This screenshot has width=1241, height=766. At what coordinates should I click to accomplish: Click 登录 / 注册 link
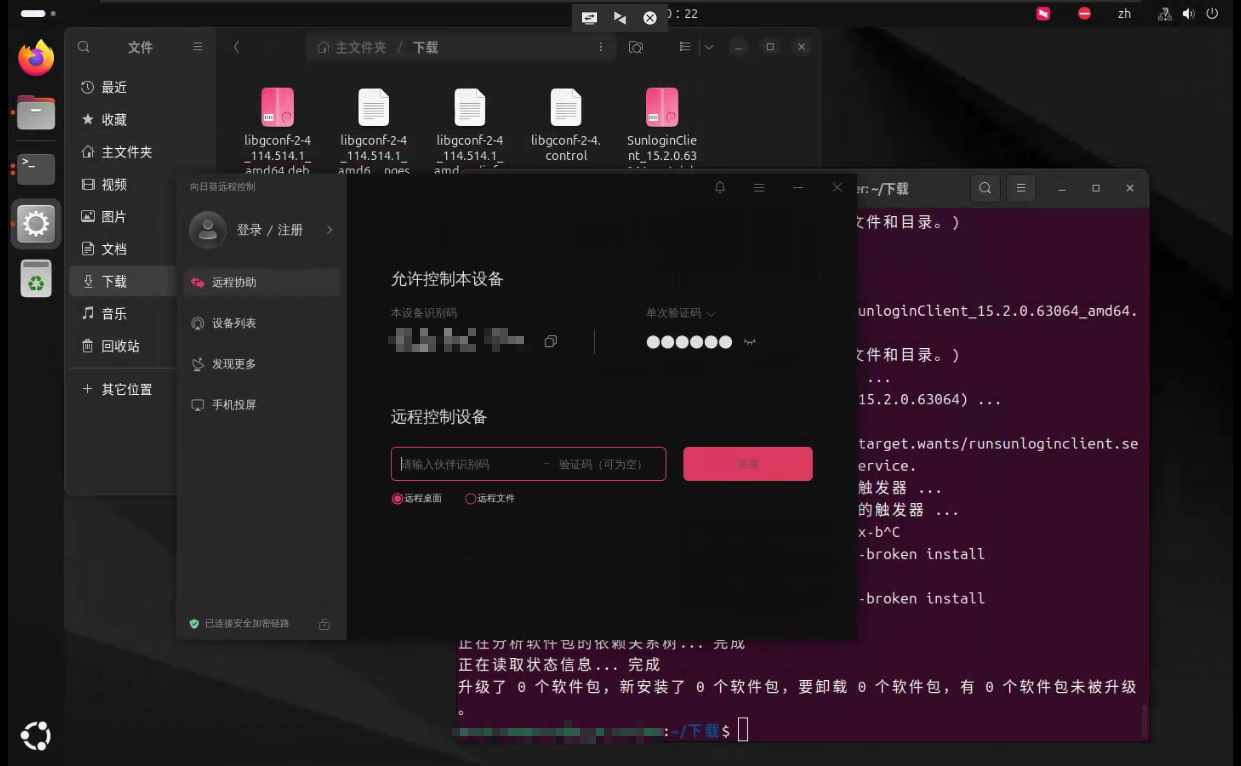(269, 230)
